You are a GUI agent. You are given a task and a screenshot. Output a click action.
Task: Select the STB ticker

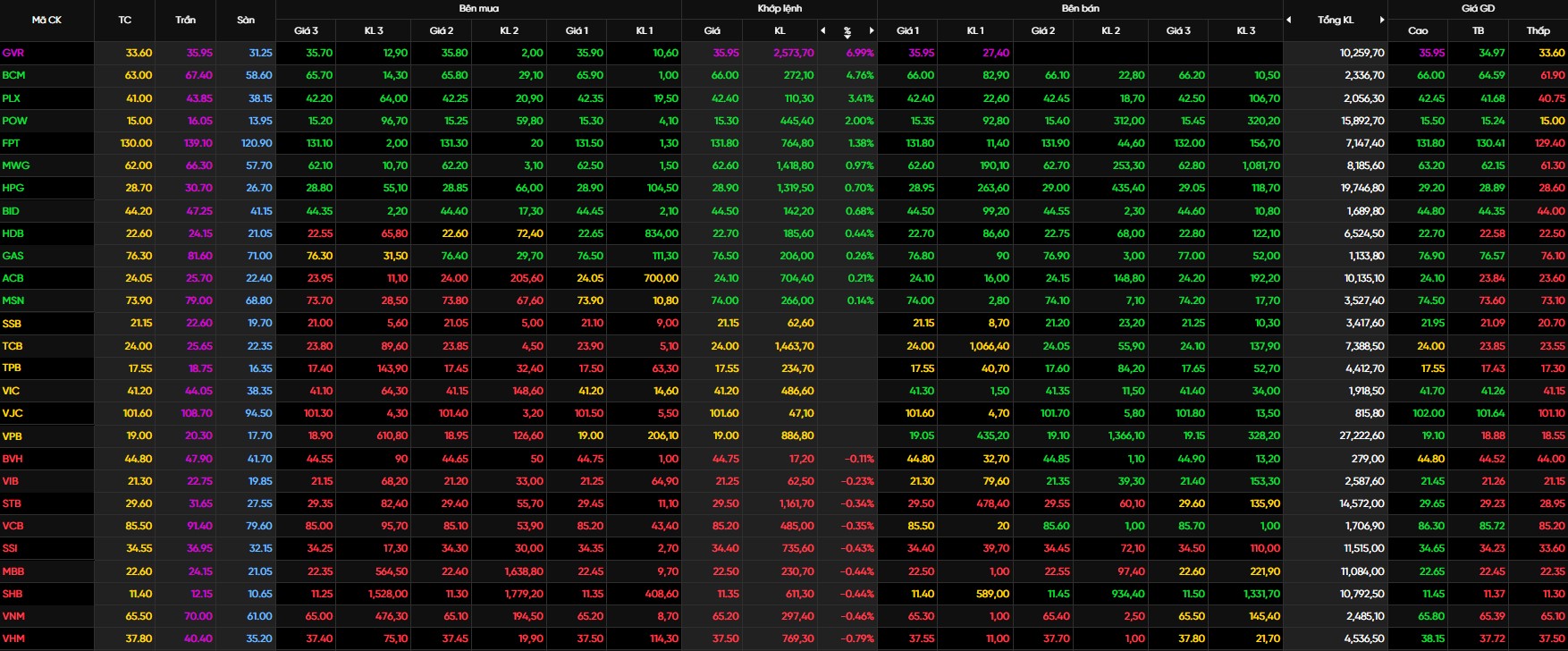[12, 503]
